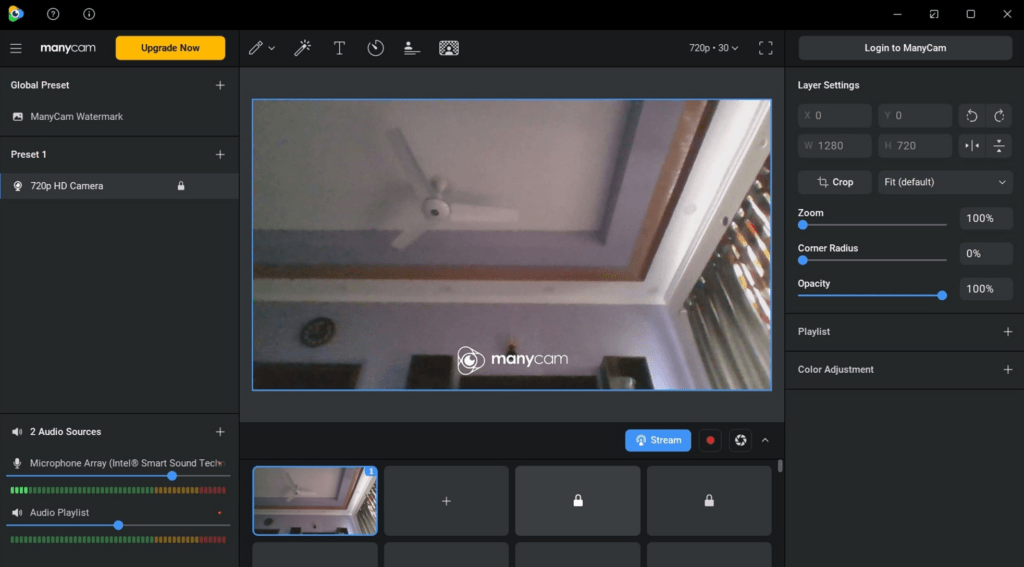
Task: Collapse the presets panel chevron
Action: point(765,440)
